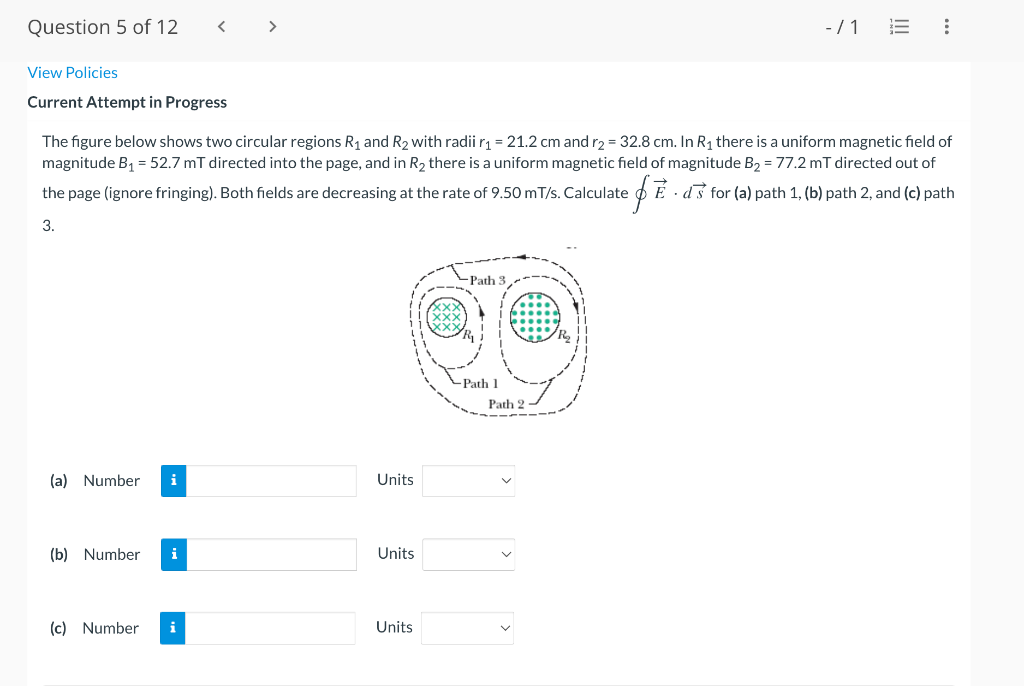Click the 'Question 5 of 12' heading
Viewport: 1024px width, 686px height.
[x=103, y=27]
